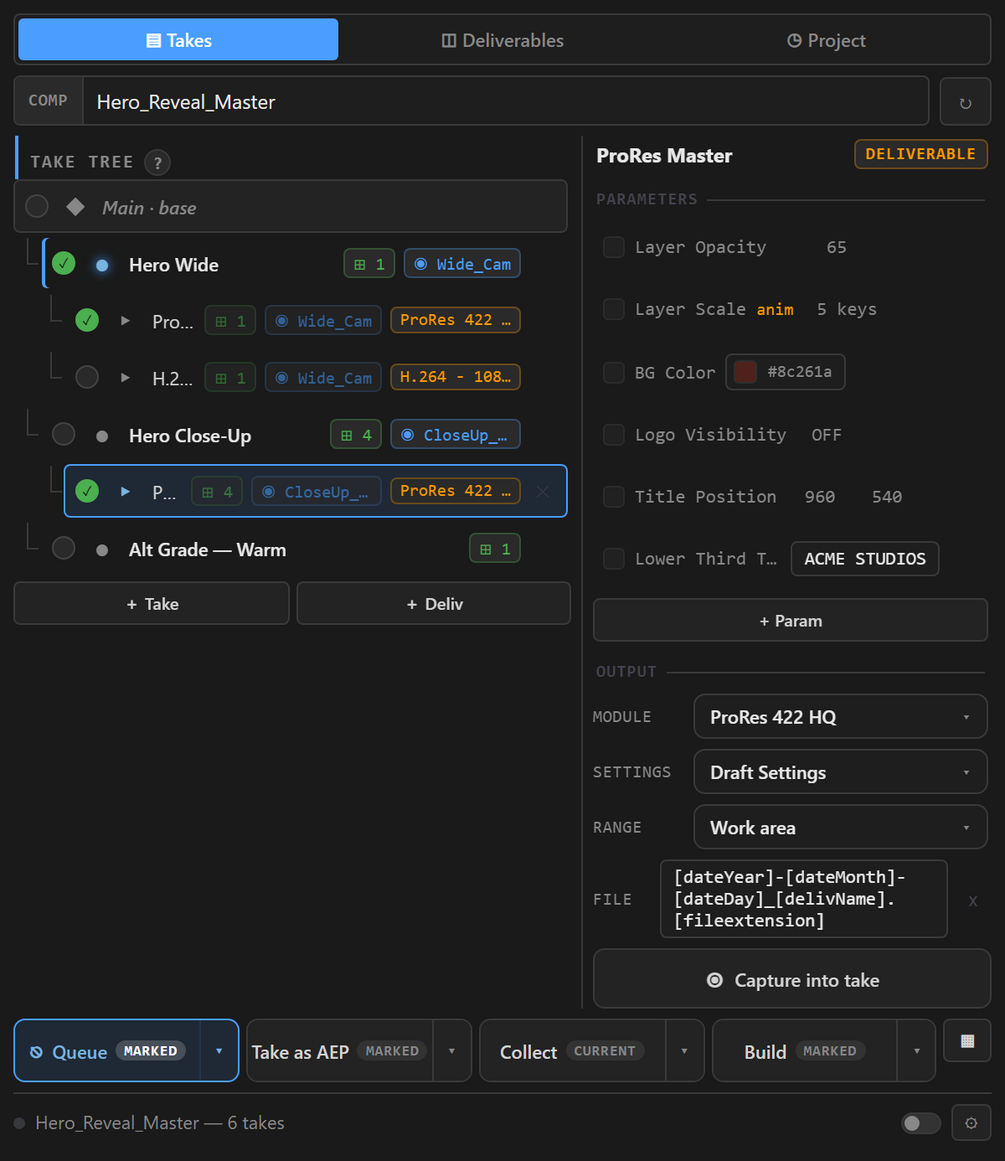Edit the Lower Third ACME STUDIOS field
1005x1161 pixels.
[865, 558]
